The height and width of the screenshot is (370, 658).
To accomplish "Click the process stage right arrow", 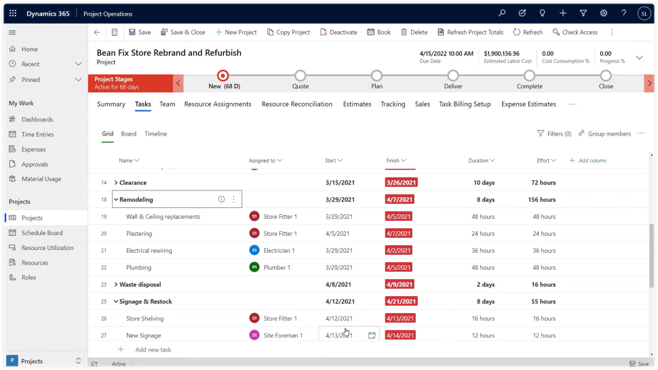I will [x=649, y=83].
